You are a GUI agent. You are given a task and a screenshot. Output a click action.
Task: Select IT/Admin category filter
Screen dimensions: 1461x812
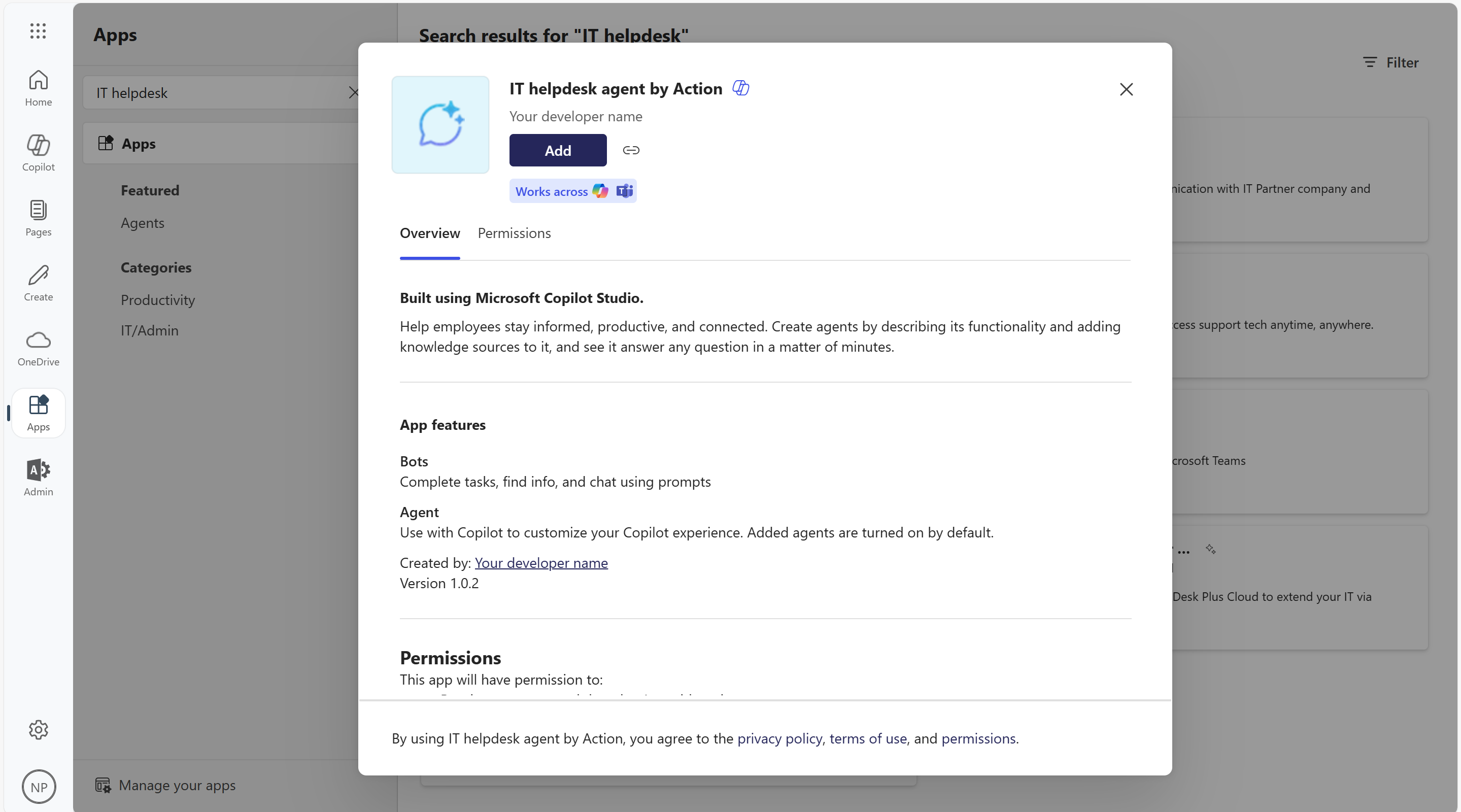pyautogui.click(x=149, y=329)
